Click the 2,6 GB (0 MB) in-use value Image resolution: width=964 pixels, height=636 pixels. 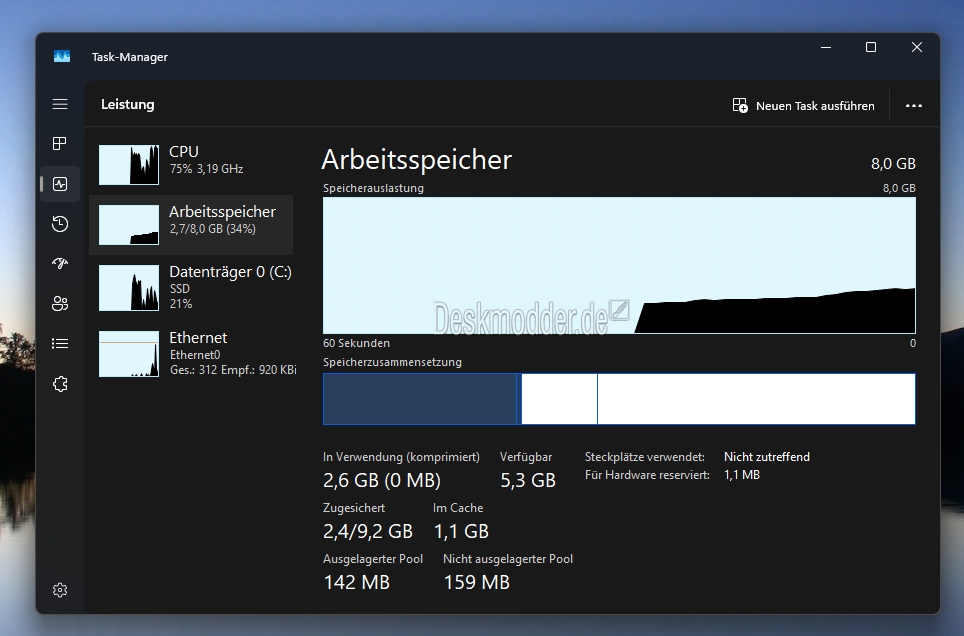(x=382, y=480)
